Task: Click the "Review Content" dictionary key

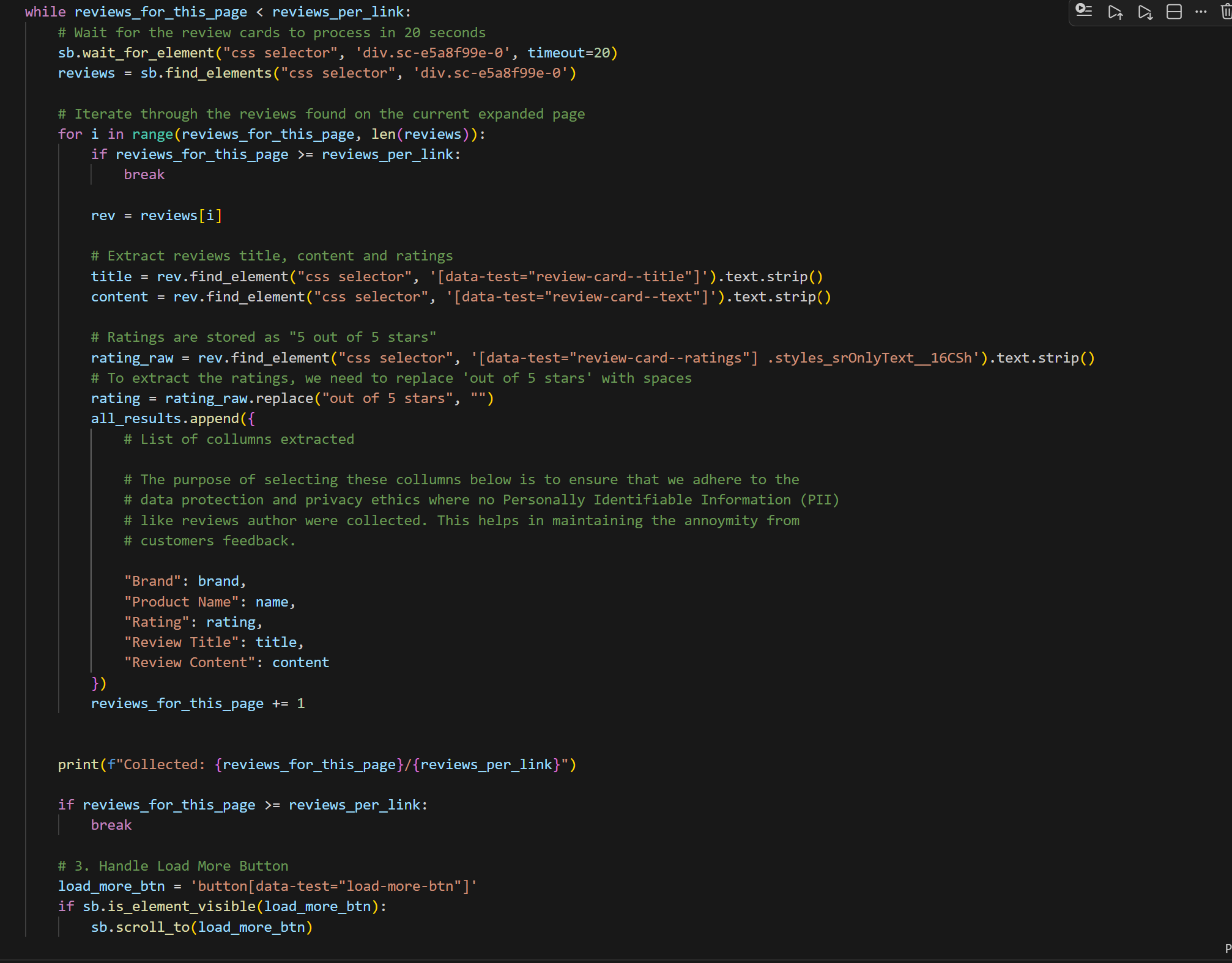Action: point(190,663)
